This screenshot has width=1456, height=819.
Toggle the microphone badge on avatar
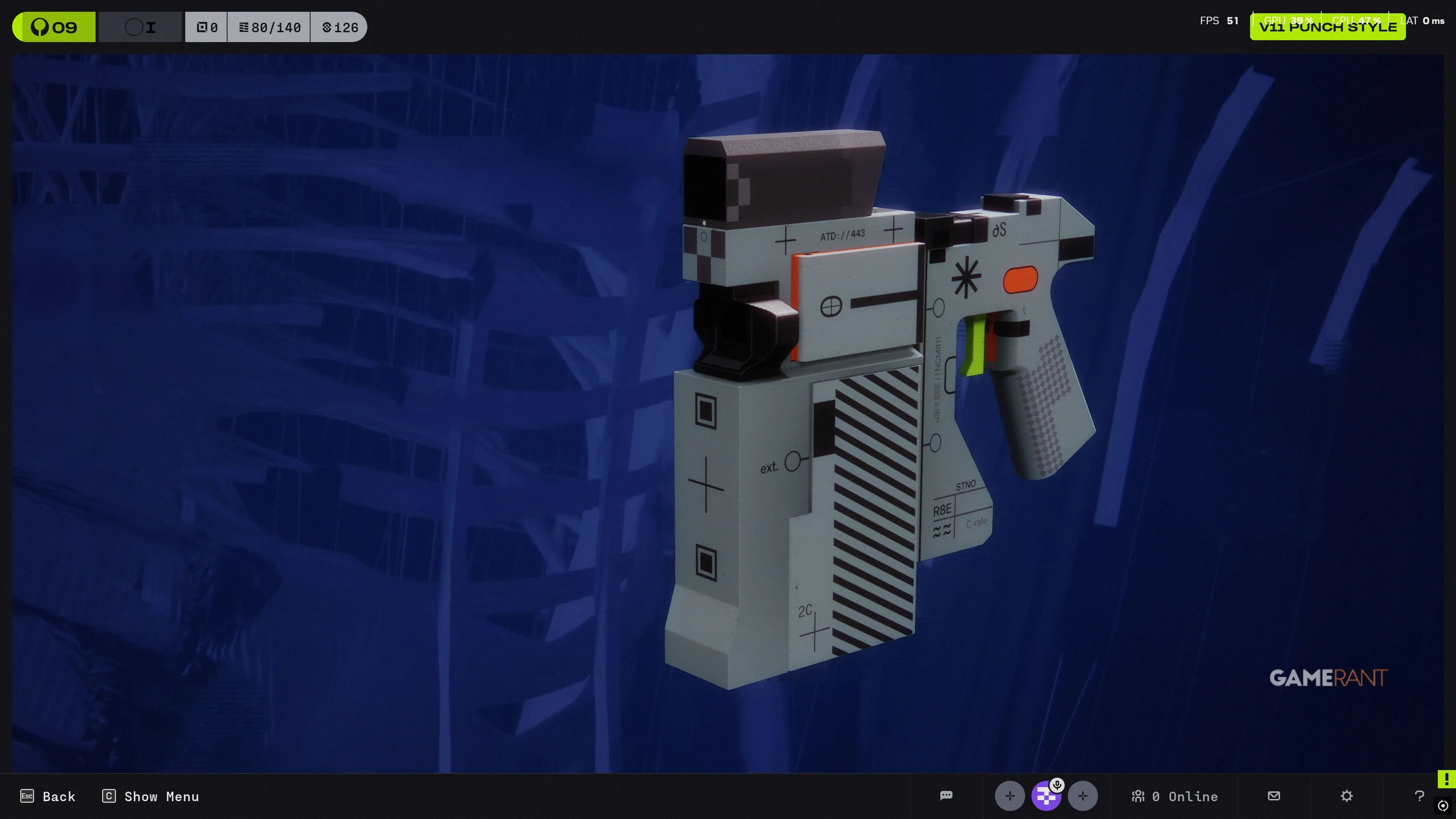pos(1057,785)
